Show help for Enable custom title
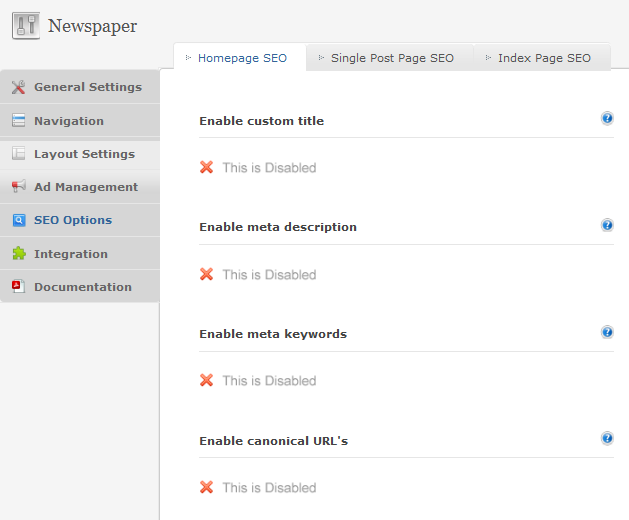Image resolution: width=629 pixels, height=520 pixels. (x=607, y=118)
